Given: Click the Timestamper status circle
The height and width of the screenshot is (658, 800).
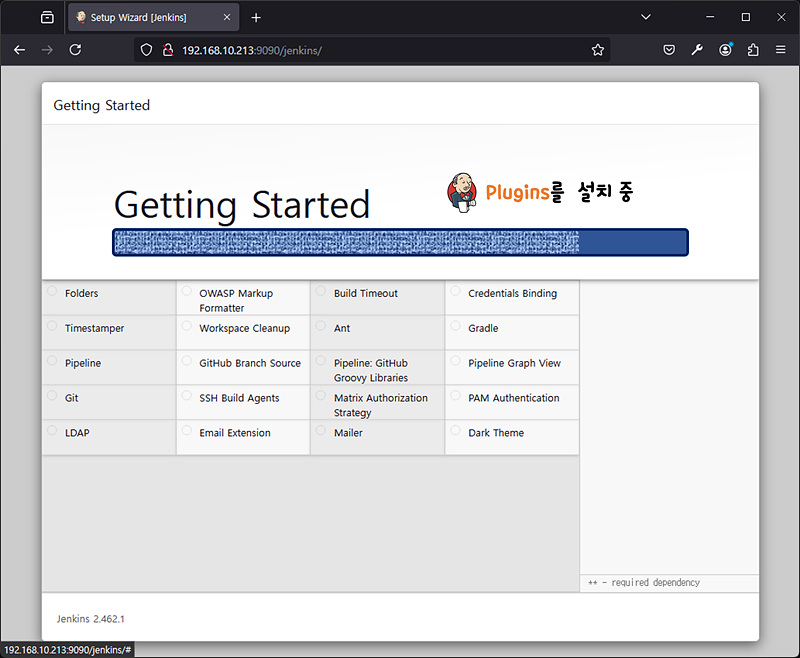Looking at the screenshot, I should pos(52,325).
